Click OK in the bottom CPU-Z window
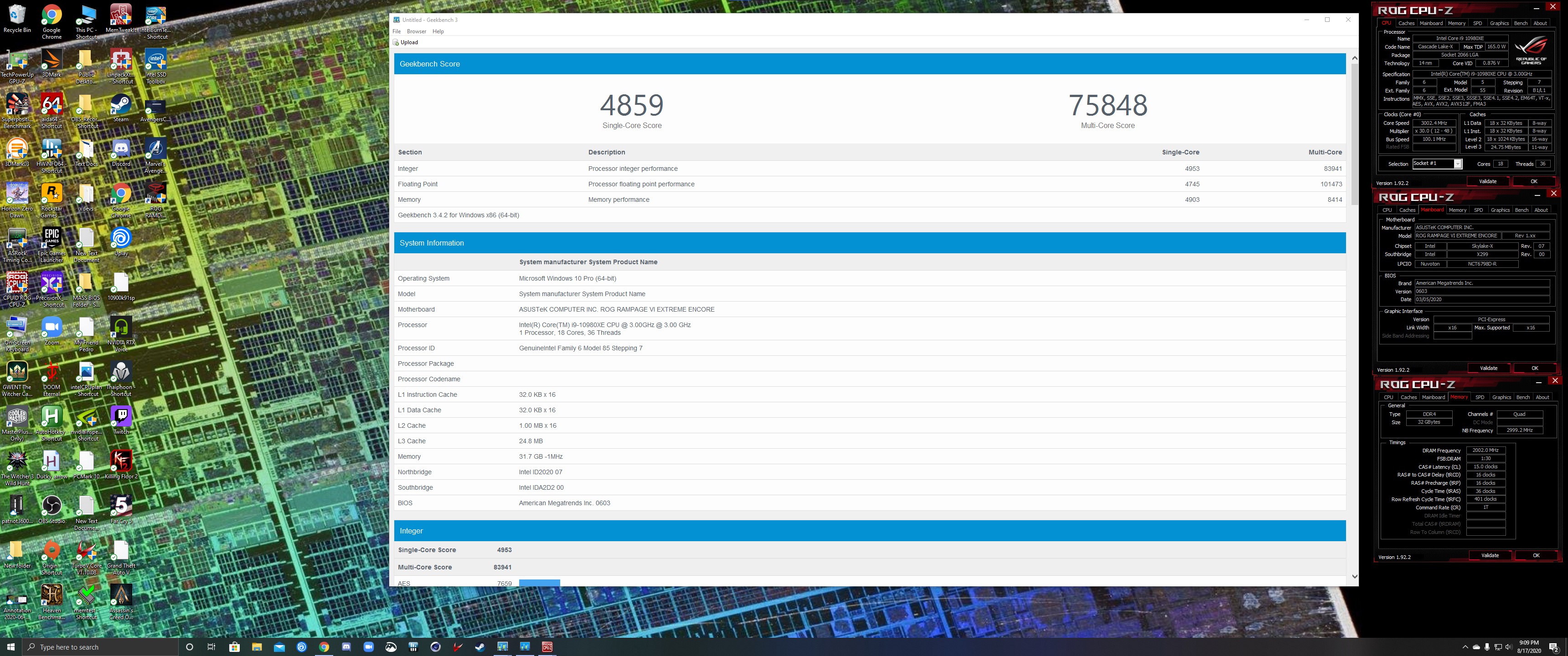The width and height of the screenshot is (1568, 656). pos(1536,556)
